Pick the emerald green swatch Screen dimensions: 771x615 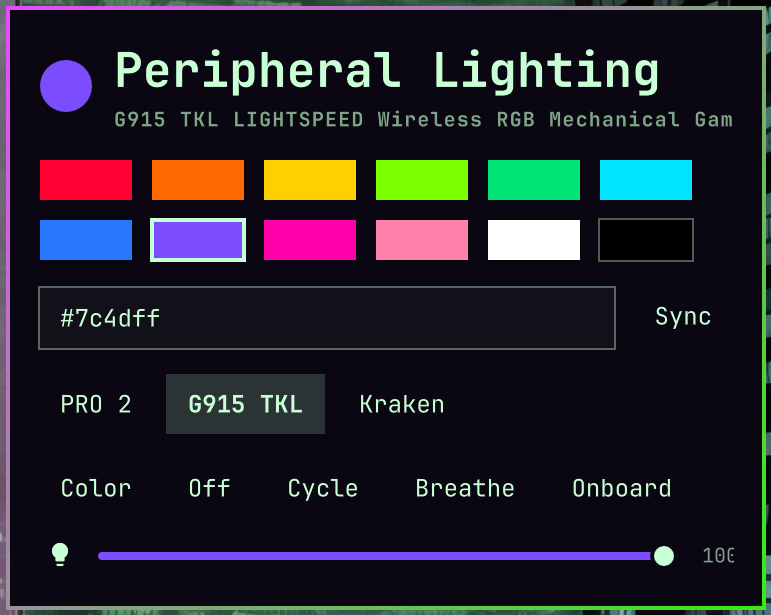(x=534, y=180)
